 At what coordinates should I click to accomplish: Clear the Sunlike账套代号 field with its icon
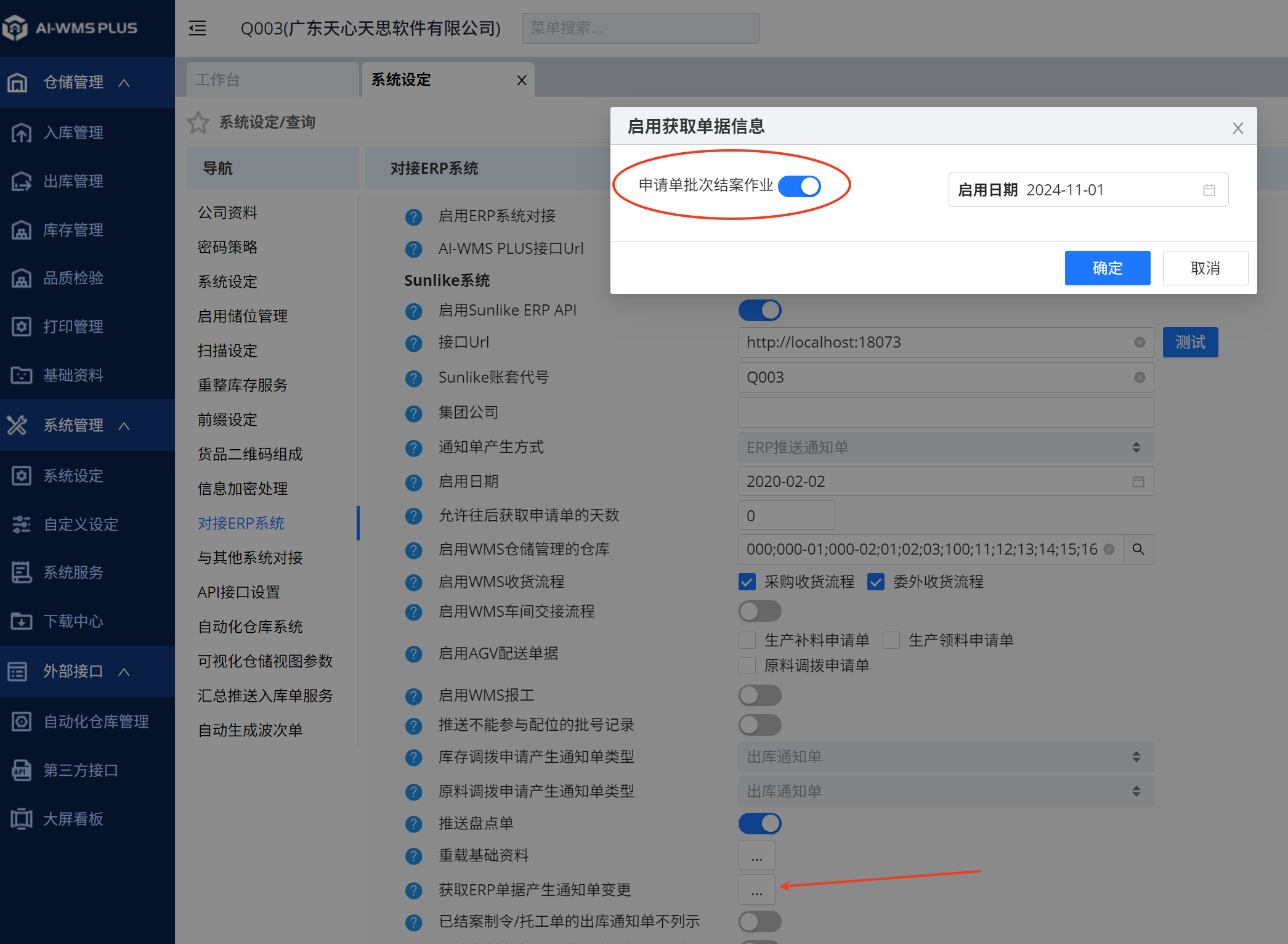1140,377
